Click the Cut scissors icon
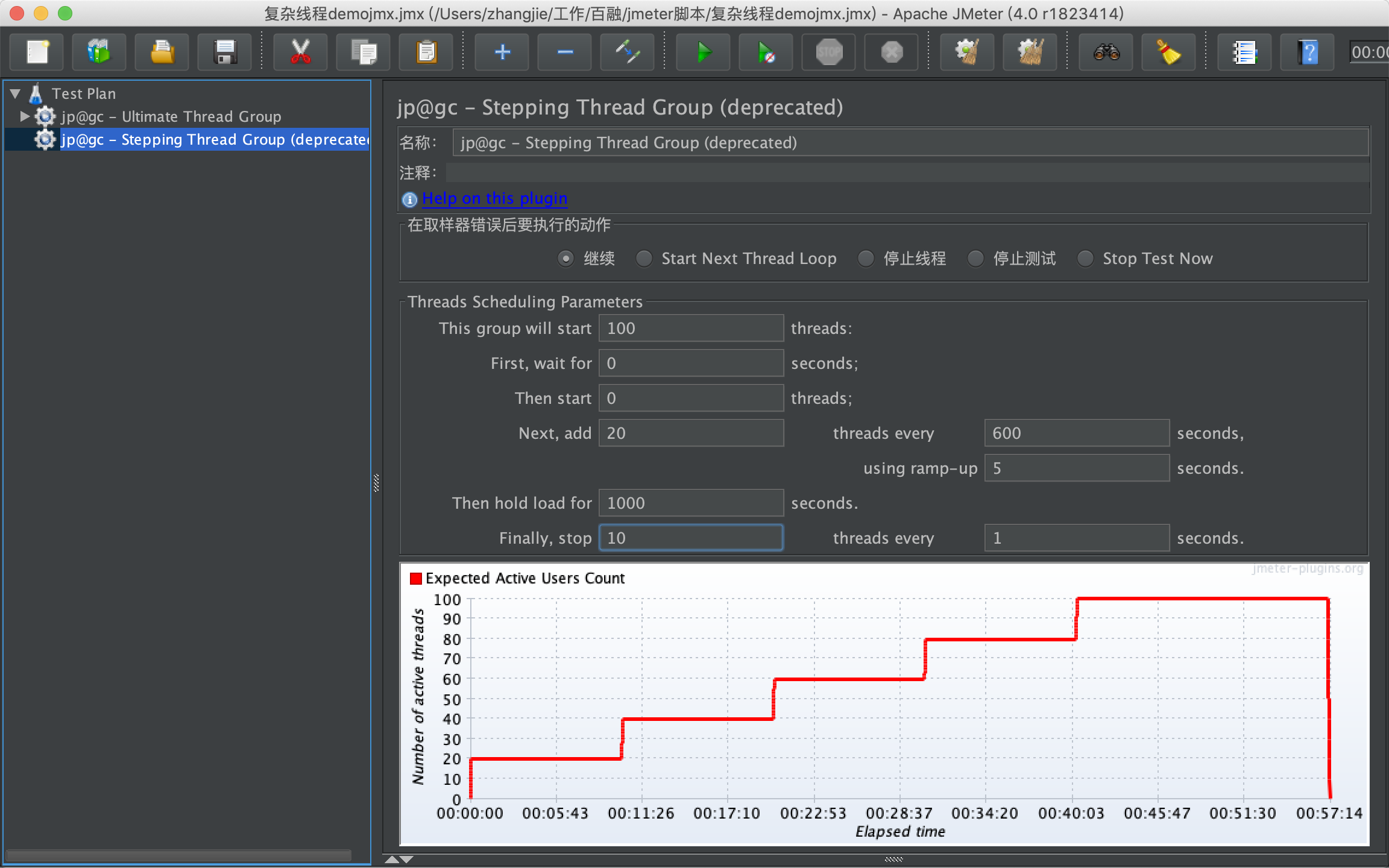The image size is (1389, 868). [300, 52]
